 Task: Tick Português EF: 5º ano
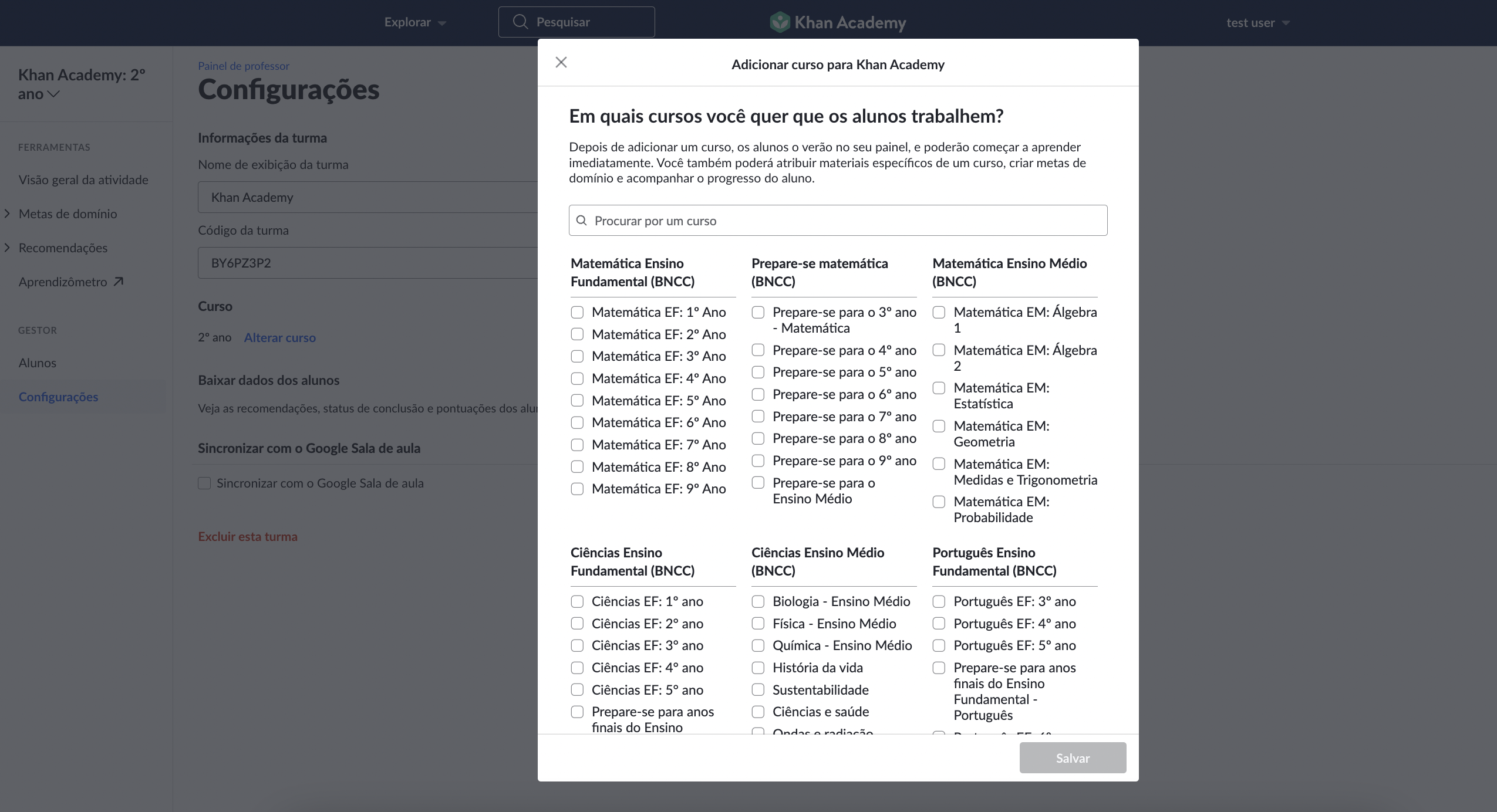(x=939, y=645)
